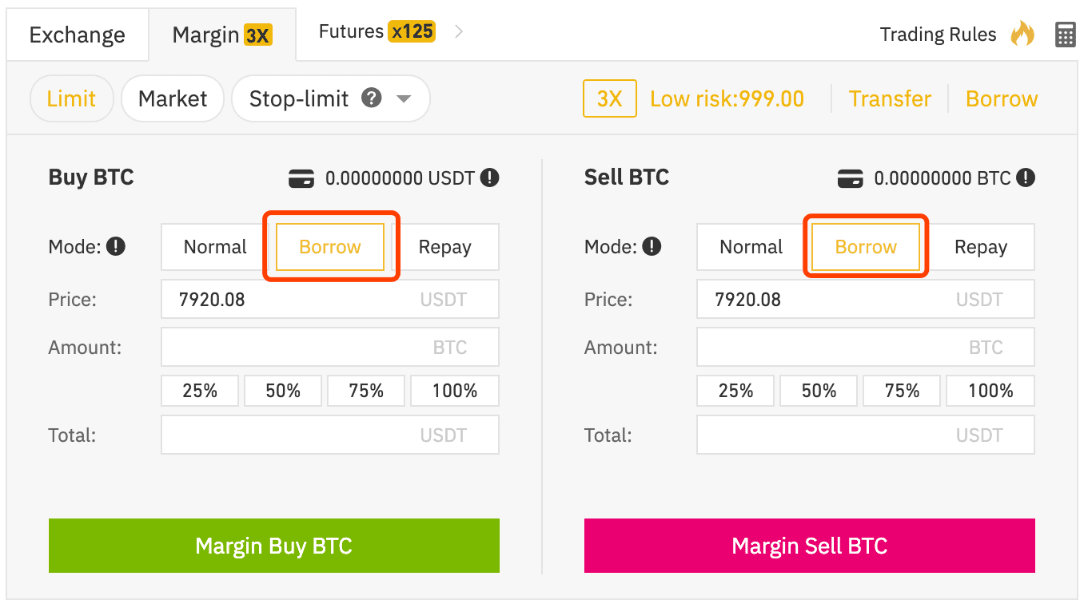Open the calculator icon at top right

[1064, 34]
